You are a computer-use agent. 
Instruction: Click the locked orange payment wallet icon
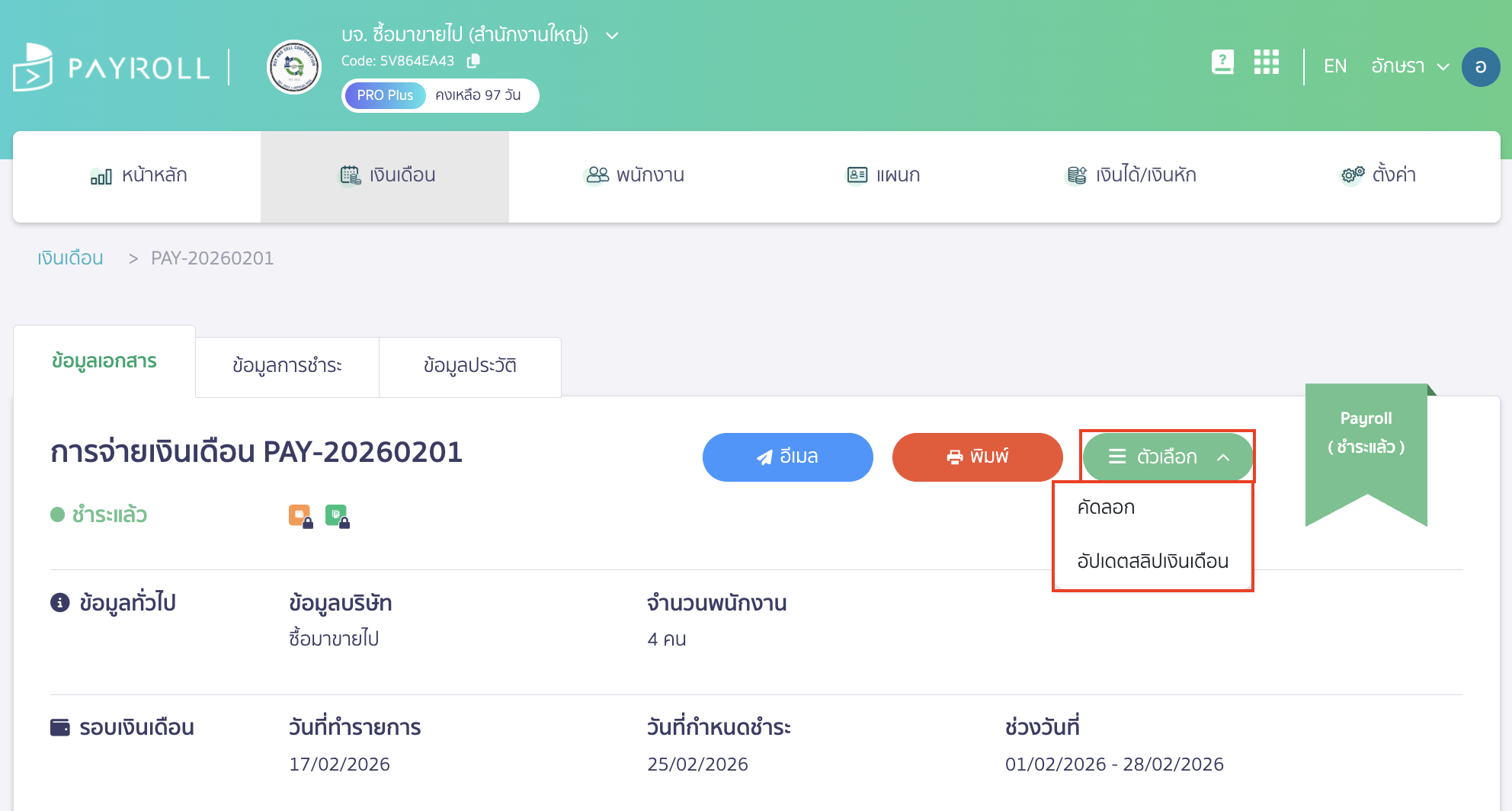(300, 515)
